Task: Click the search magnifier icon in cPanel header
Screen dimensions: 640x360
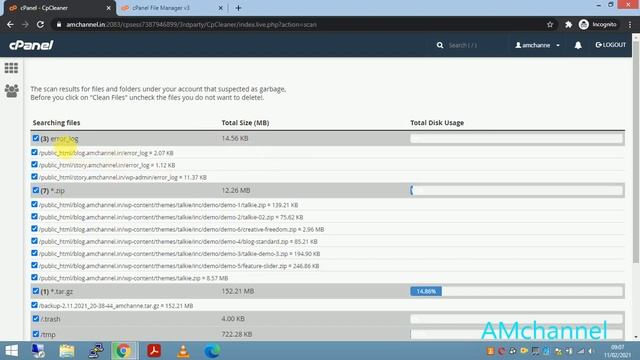Action: tap(440, 45)
